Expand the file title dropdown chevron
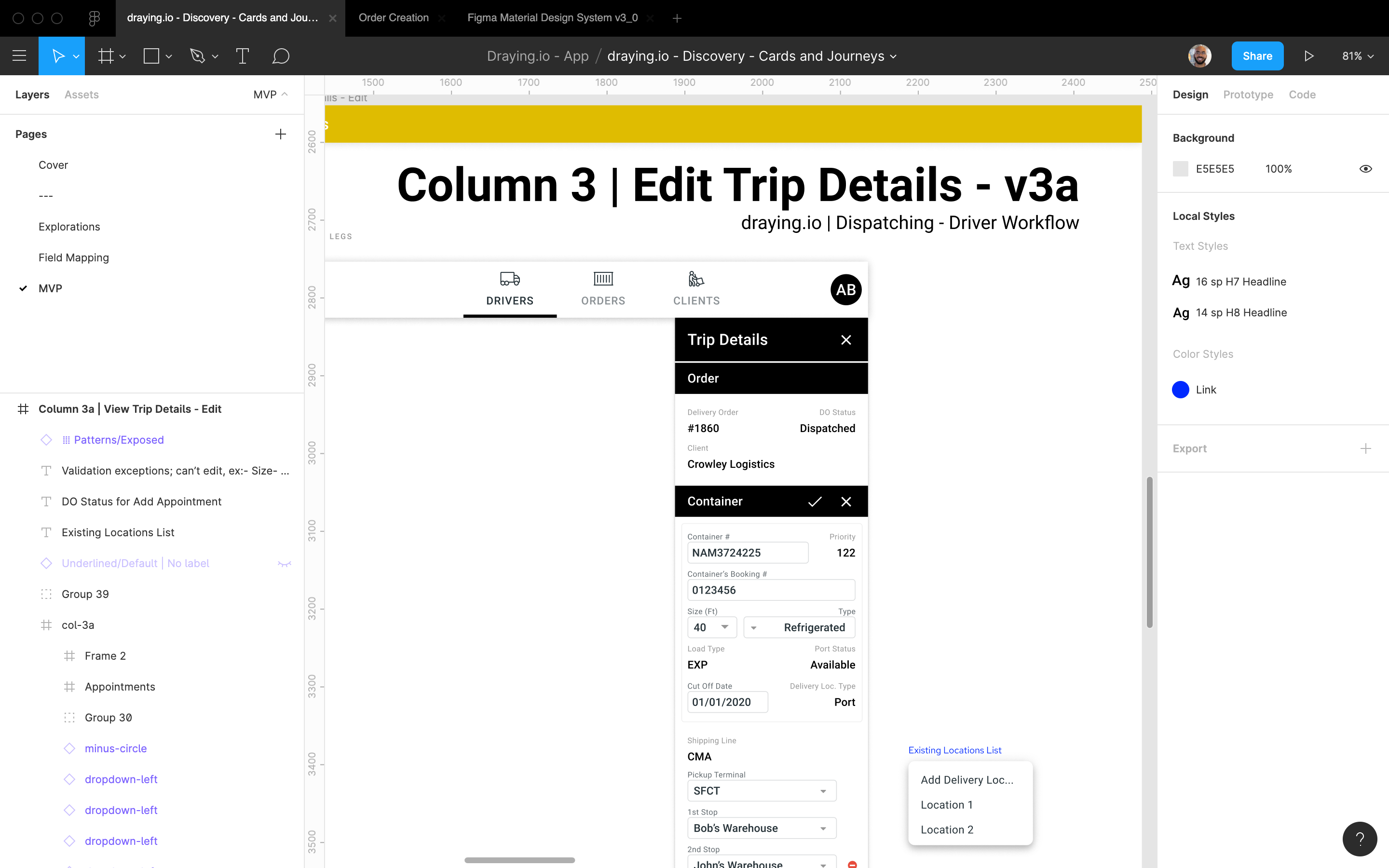 point(893,56)
